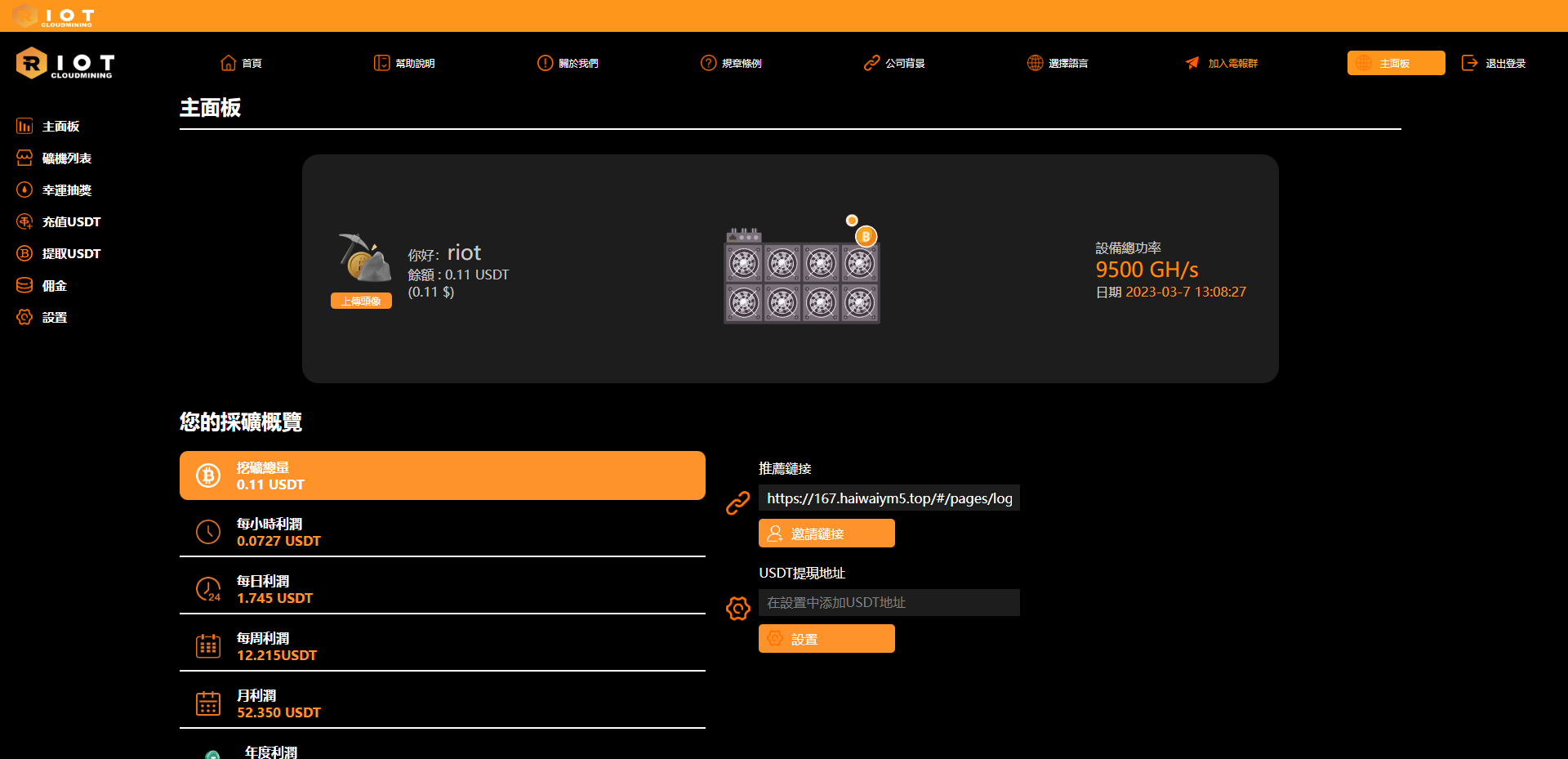Click the 佣金 commission coins icon
Image resolution: width=1568 pixels, height=759 pixels.
point(24,285)
